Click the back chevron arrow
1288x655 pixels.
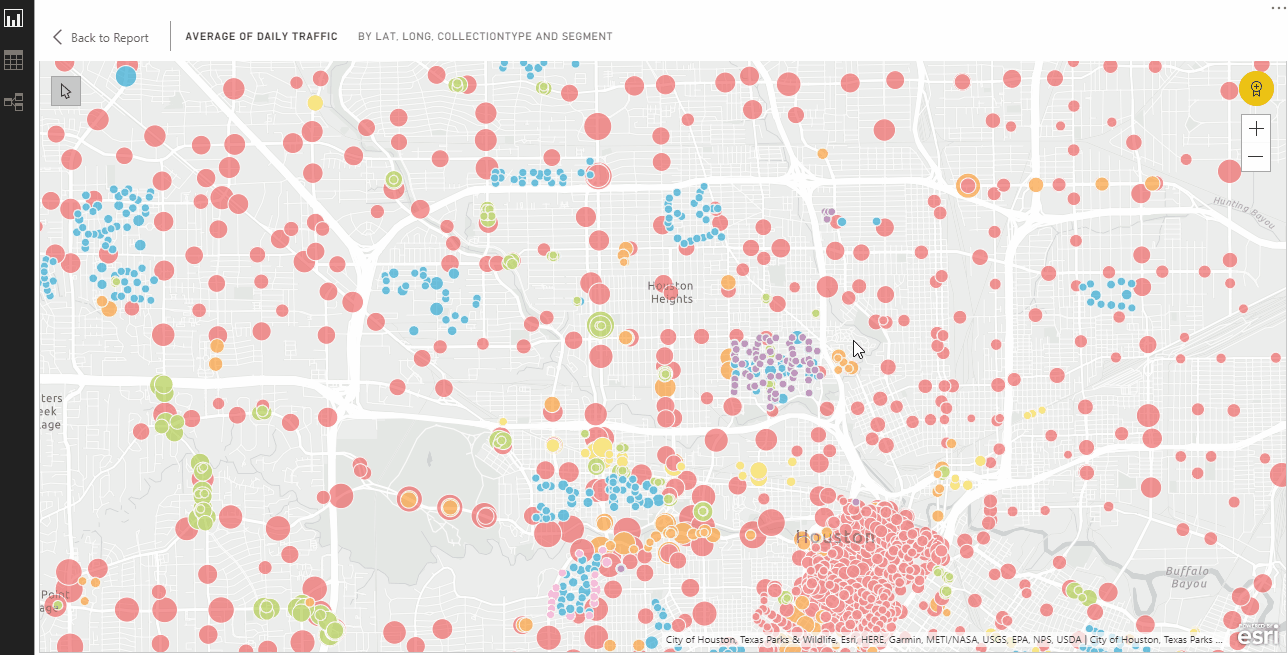(58, 37)
